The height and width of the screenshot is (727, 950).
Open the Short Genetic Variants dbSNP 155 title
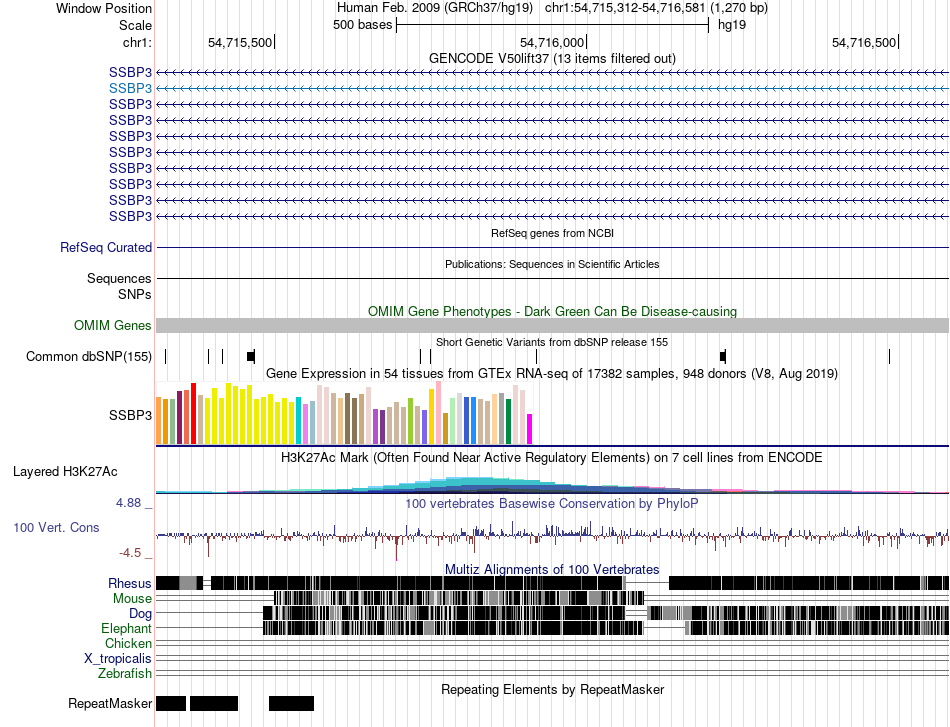[552, 342]
